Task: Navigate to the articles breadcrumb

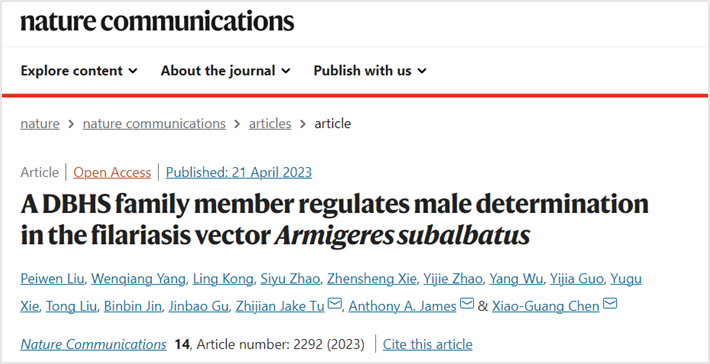Action: [270, 124]
